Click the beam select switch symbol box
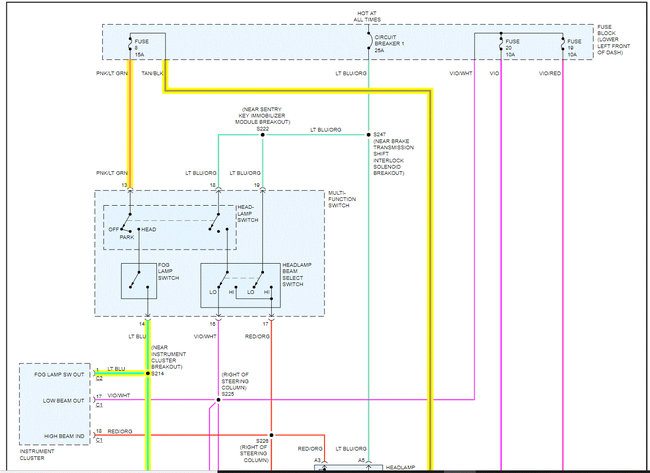 pos(240,285)
